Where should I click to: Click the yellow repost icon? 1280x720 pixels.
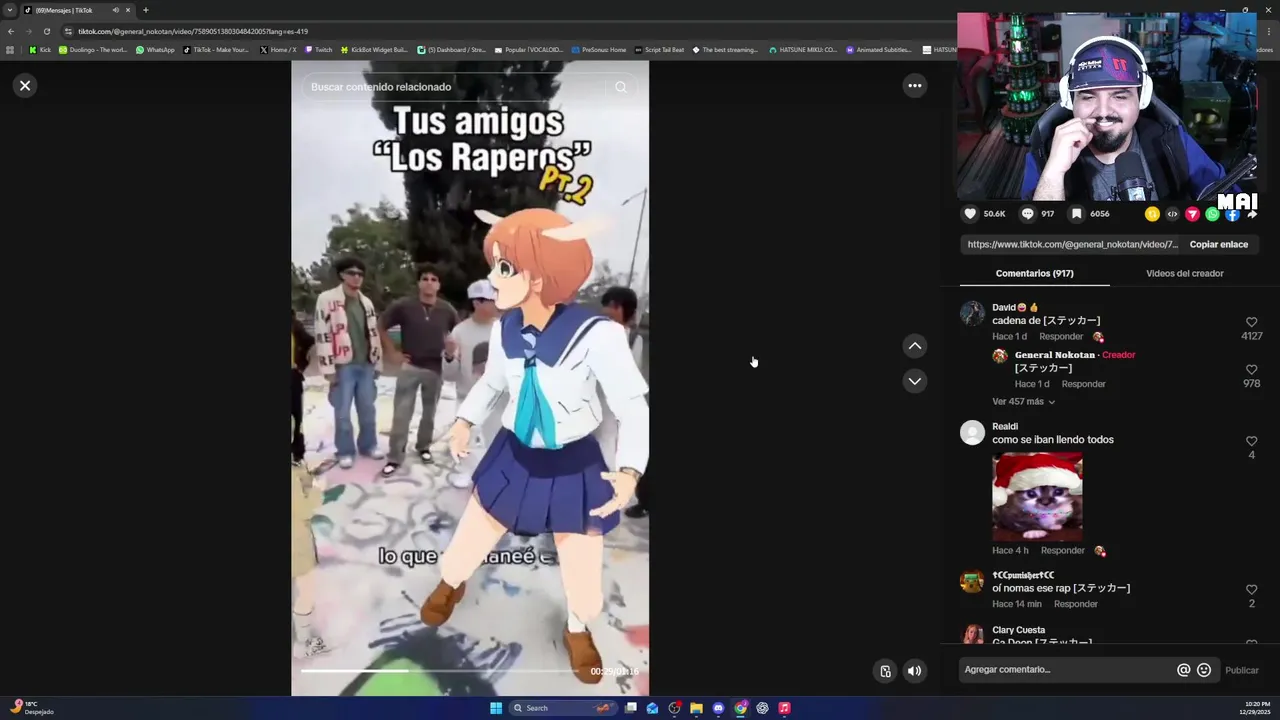pos(1152,214)
